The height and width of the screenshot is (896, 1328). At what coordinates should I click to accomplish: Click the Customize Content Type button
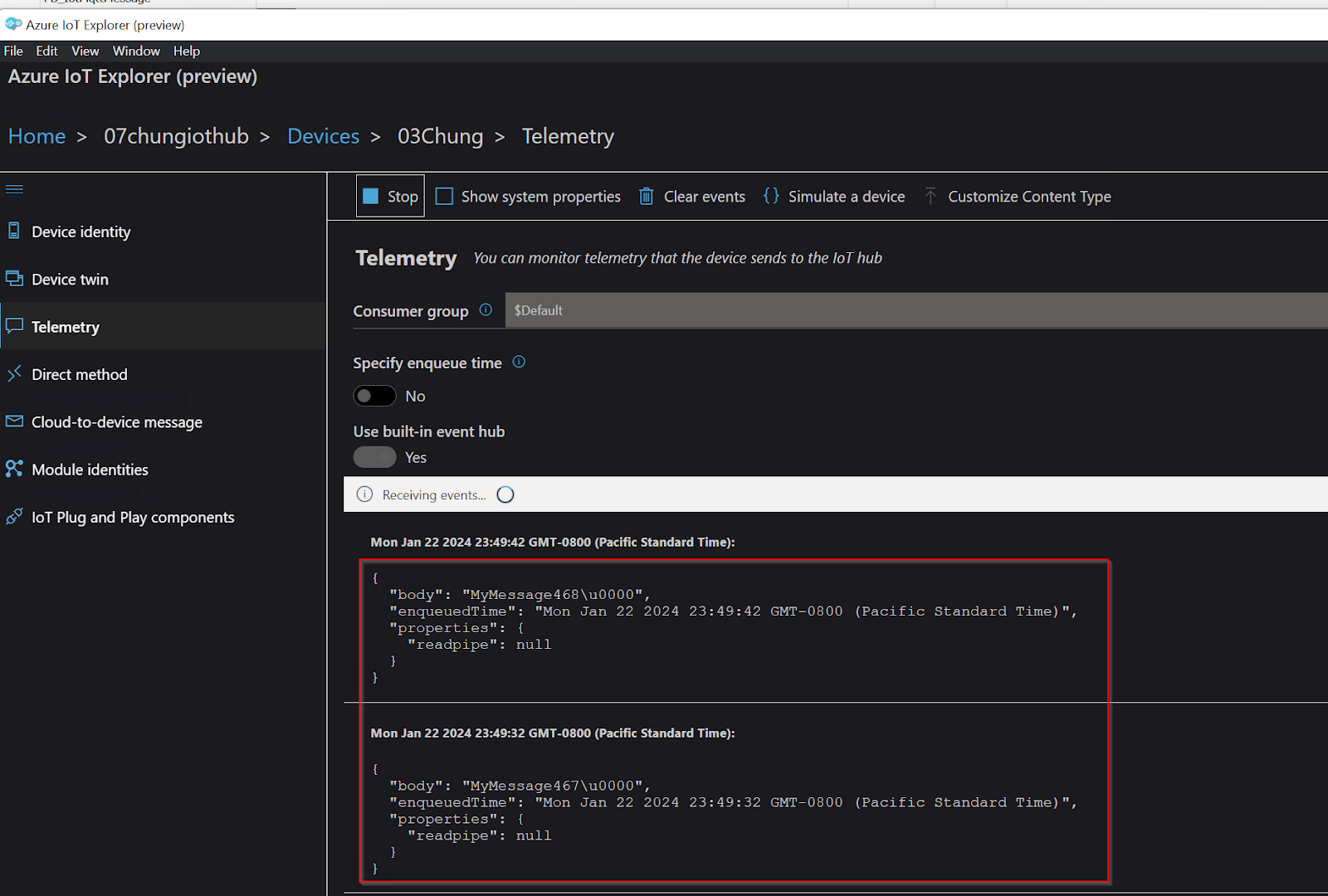[1017, 196]
